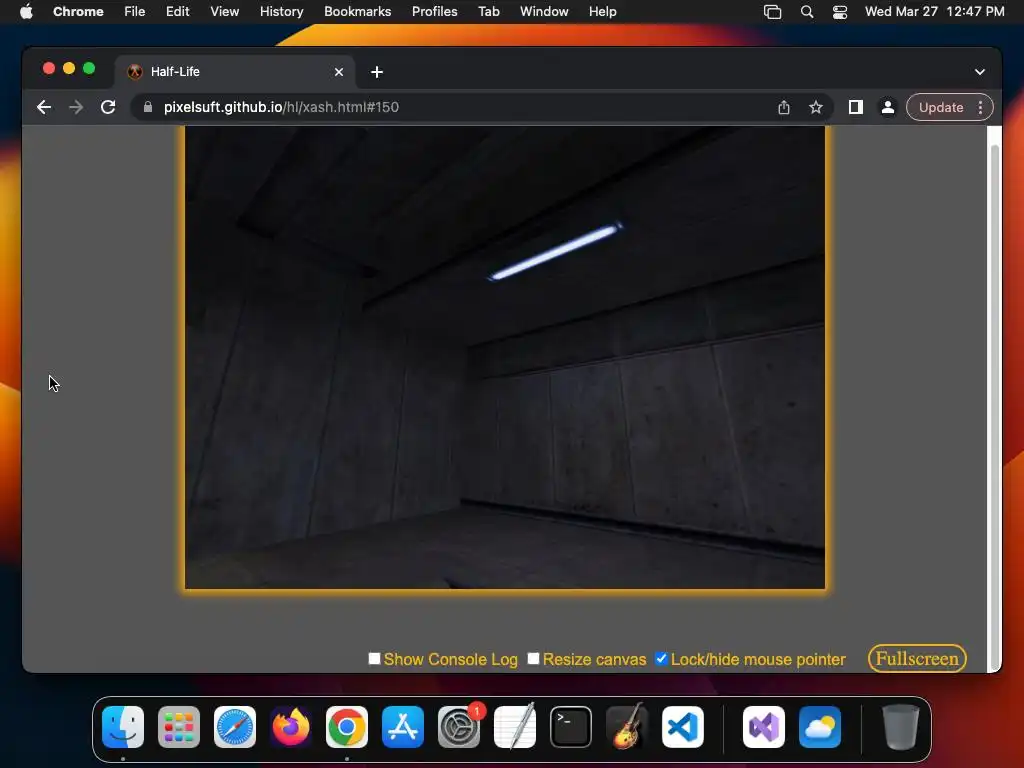Expand the tab search chevron
This screenshot has height=768, width=1024.
[x=980, y=72]
